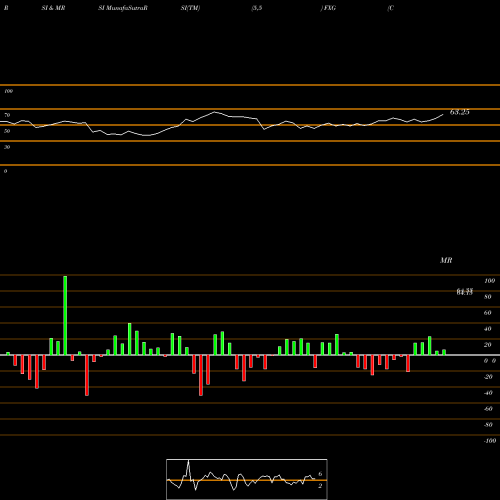
Task: Click the ') FXG' symbol text in header
Action: point(328,8)
